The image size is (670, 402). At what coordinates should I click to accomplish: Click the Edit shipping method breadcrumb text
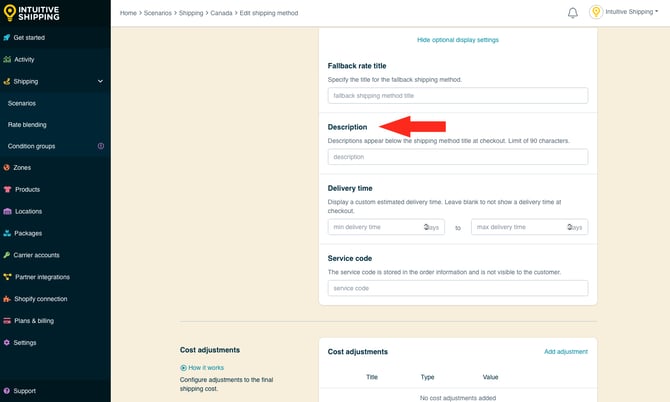click(269, 13)
